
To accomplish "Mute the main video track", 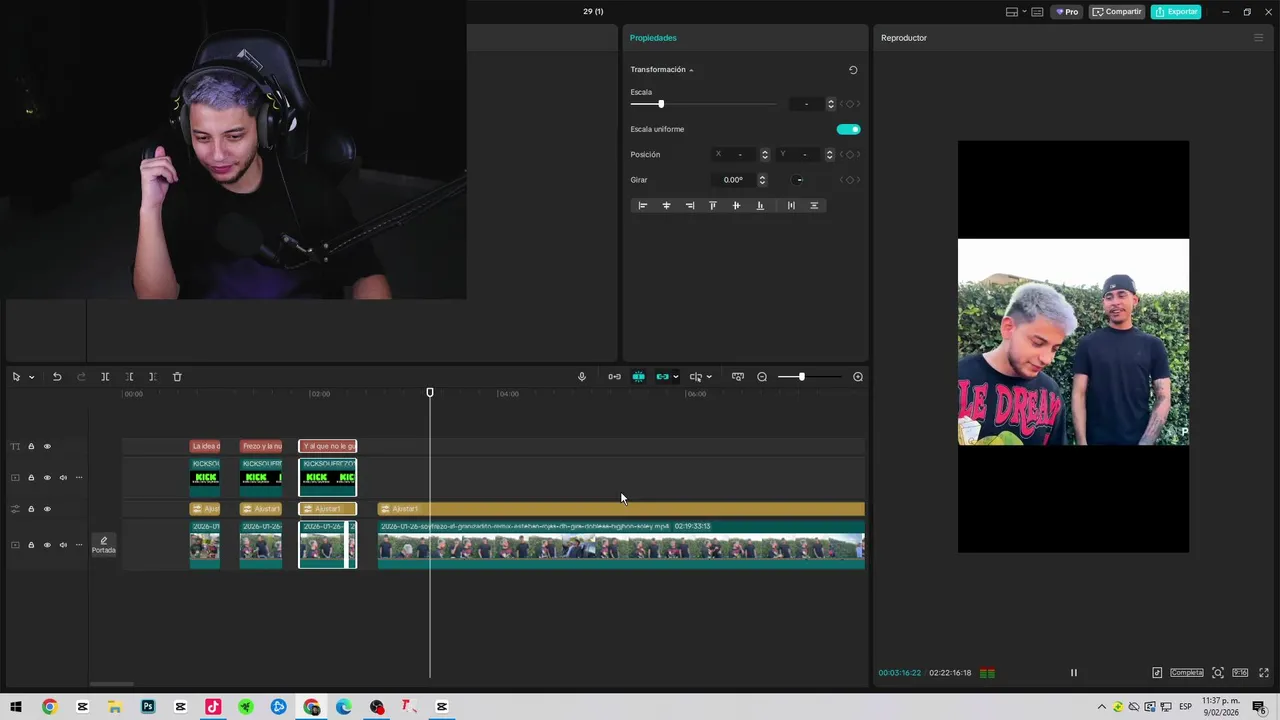I will (x=63, y=545).
